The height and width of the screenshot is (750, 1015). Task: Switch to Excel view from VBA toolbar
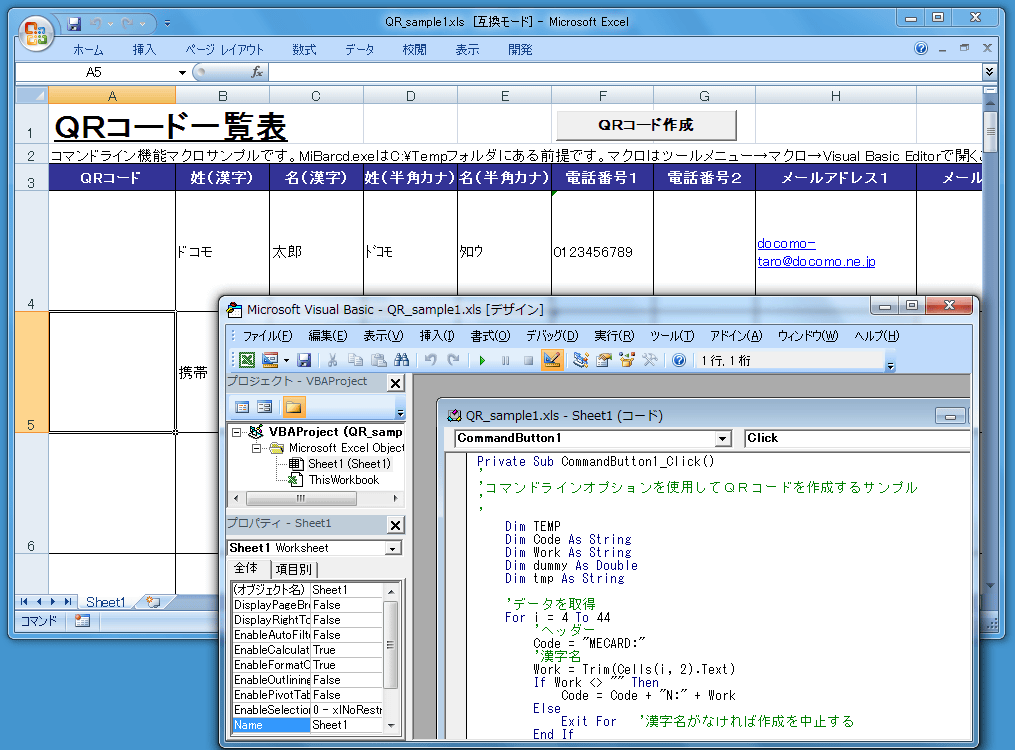(x=247, y=360)
